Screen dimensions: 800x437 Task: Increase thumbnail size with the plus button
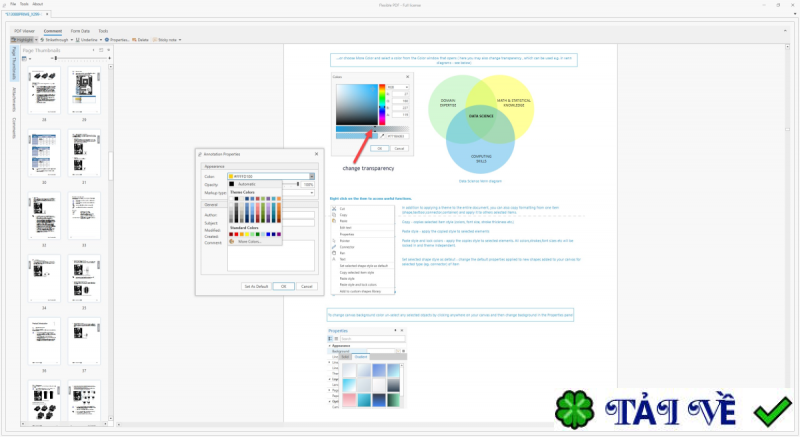pos(109,59)
